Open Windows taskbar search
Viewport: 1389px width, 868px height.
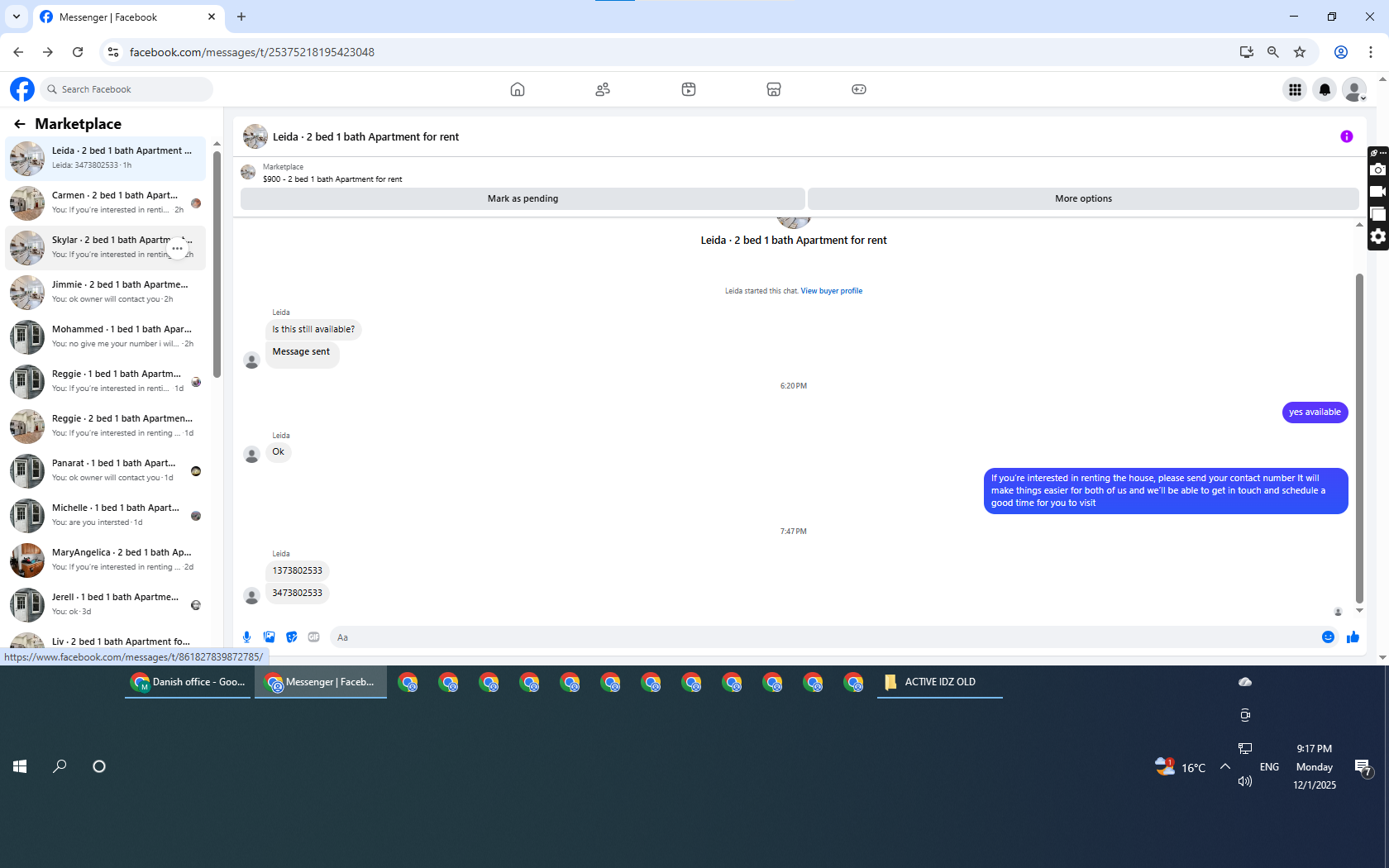(60, 766)
